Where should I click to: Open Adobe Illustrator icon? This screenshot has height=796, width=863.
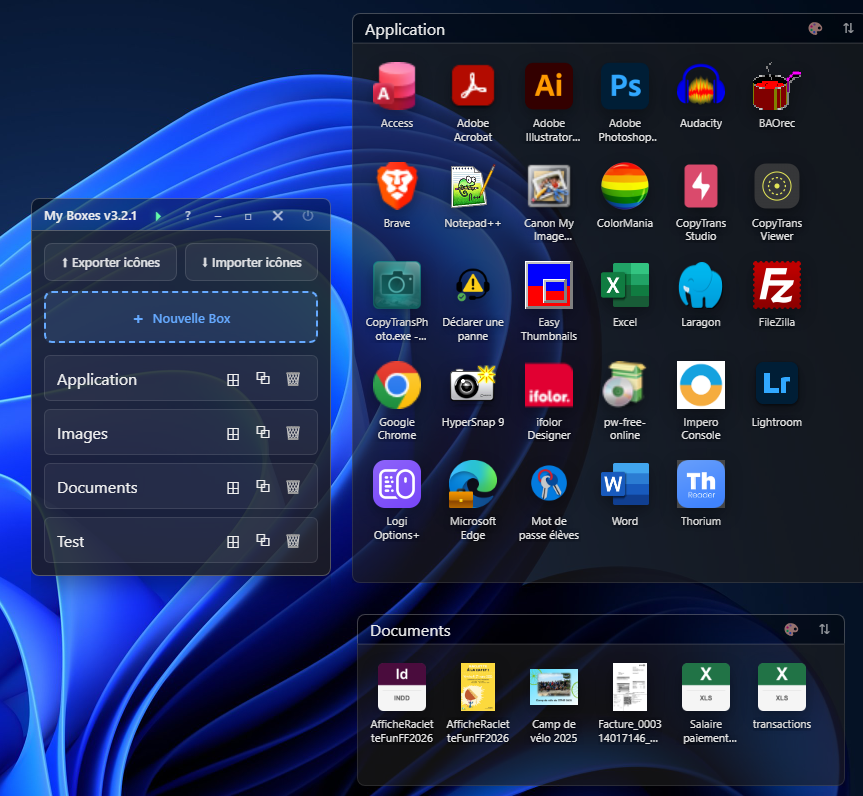(x=549, y=86)
